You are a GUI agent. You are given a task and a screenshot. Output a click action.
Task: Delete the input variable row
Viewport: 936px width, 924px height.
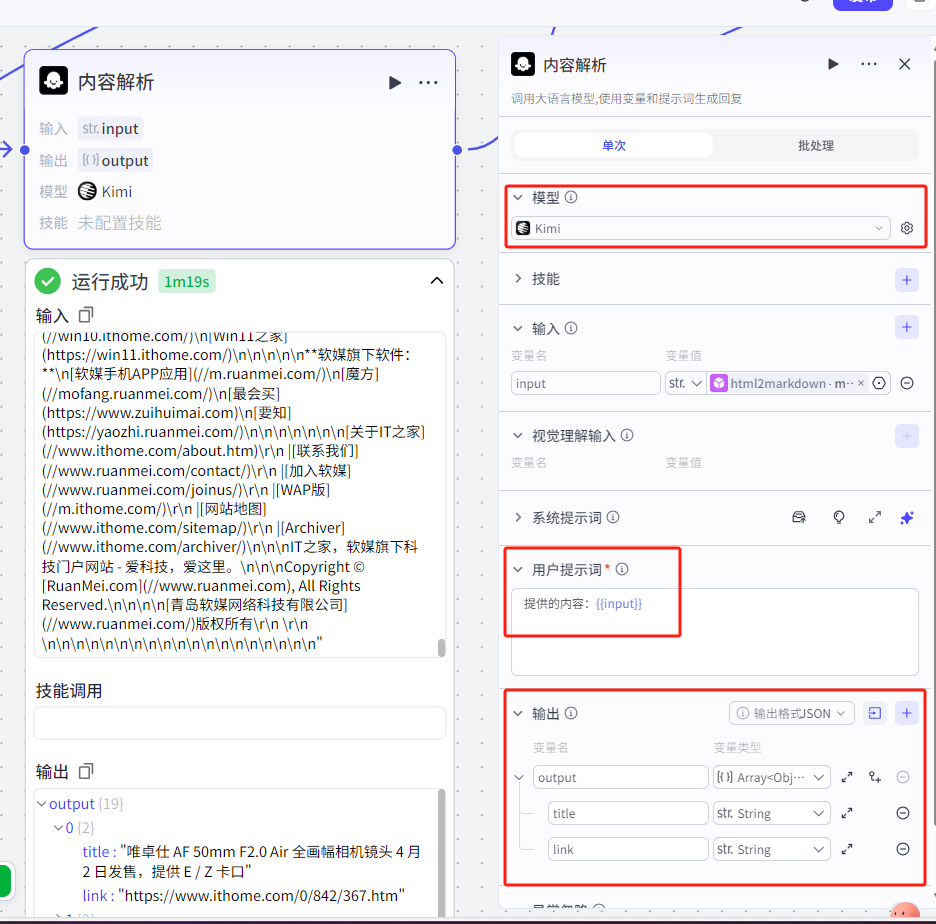pos(907,383)
